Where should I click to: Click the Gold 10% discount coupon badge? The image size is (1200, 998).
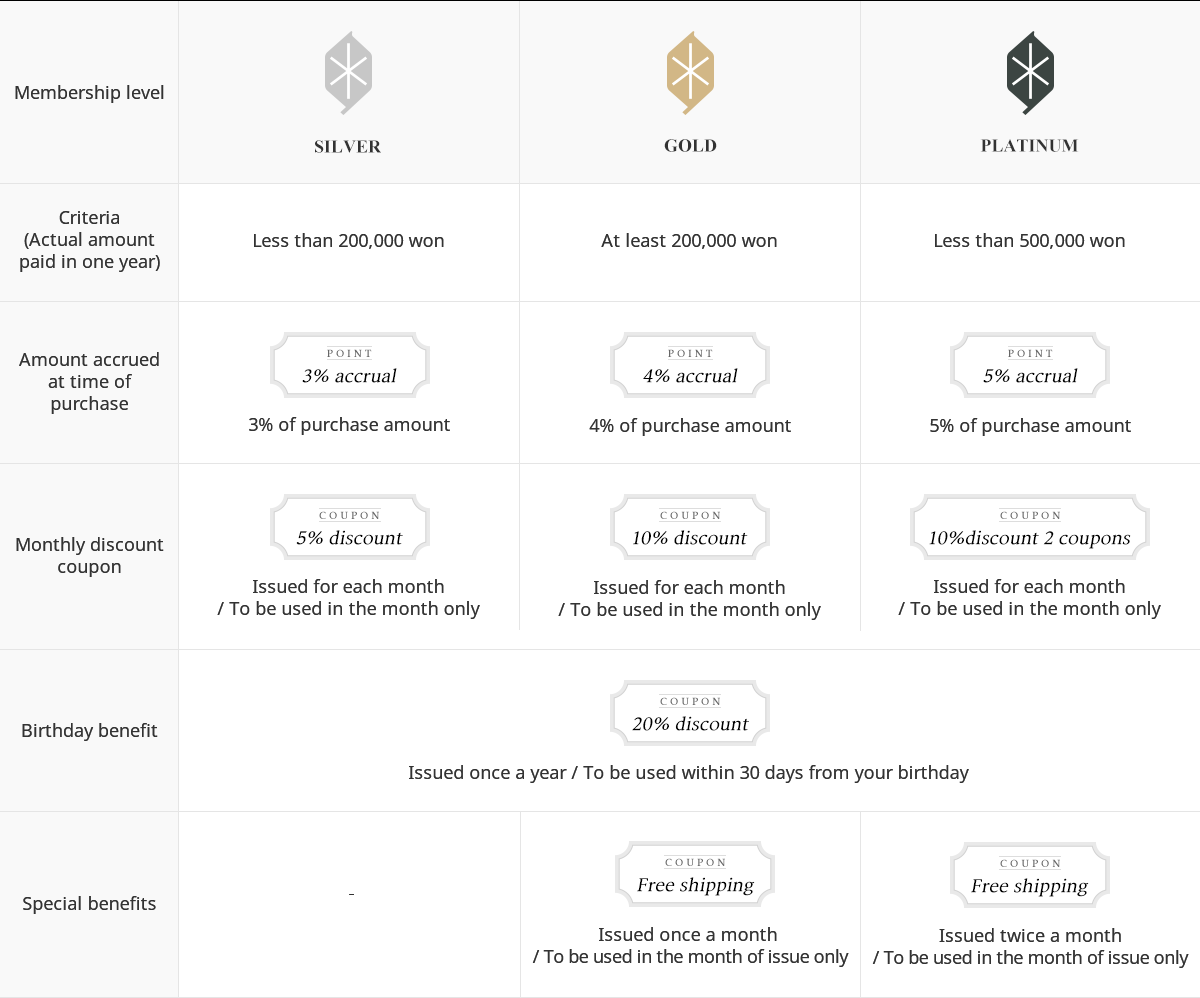[x=690, y=528]
